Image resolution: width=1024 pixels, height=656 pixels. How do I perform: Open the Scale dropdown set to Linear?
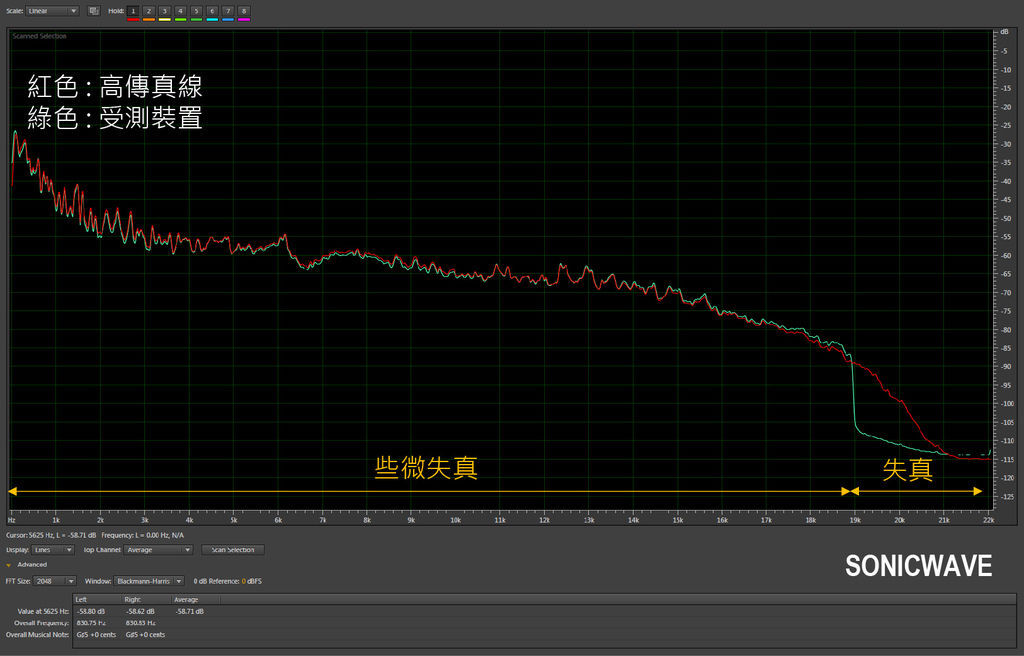[53, 11]
